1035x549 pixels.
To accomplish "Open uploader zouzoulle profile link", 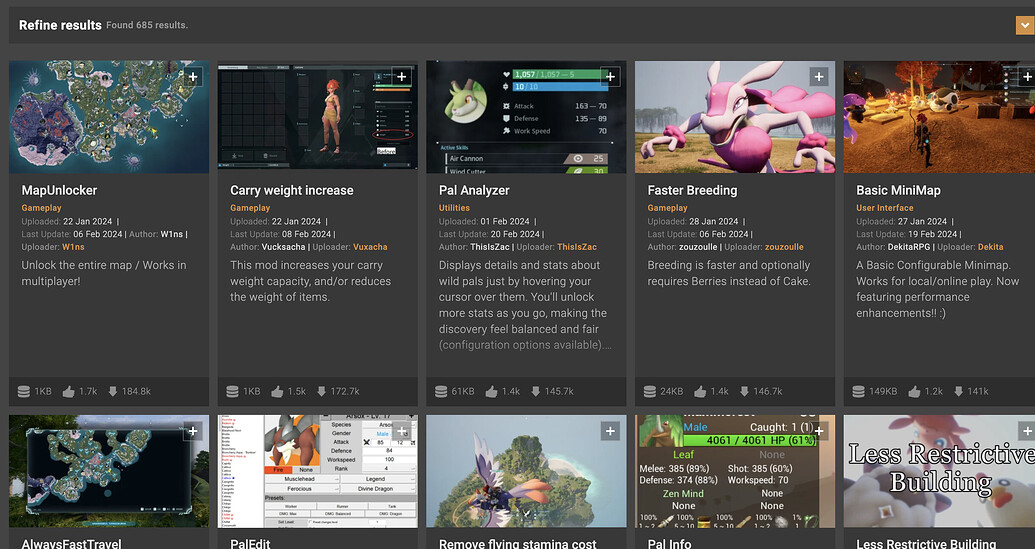I will click(784, 247).
